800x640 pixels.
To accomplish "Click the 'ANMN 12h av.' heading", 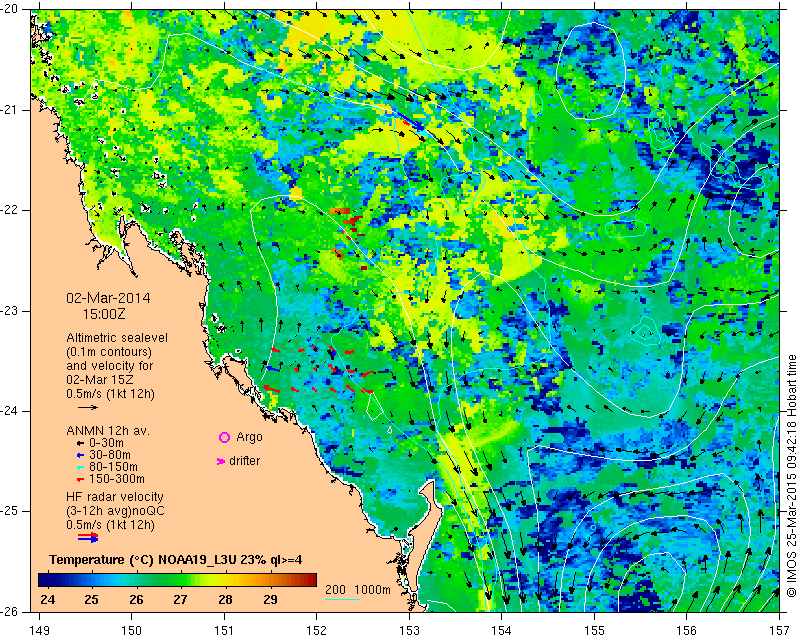I will pos(108,431).
